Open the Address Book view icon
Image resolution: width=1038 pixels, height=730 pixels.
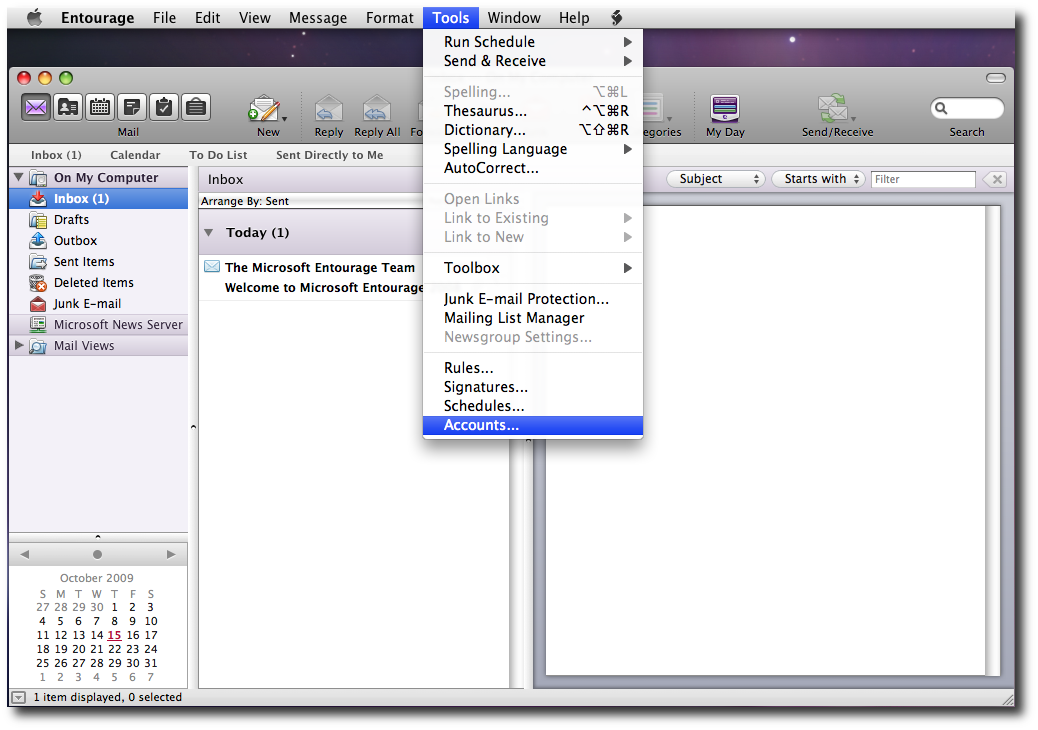tap(68, 107)
